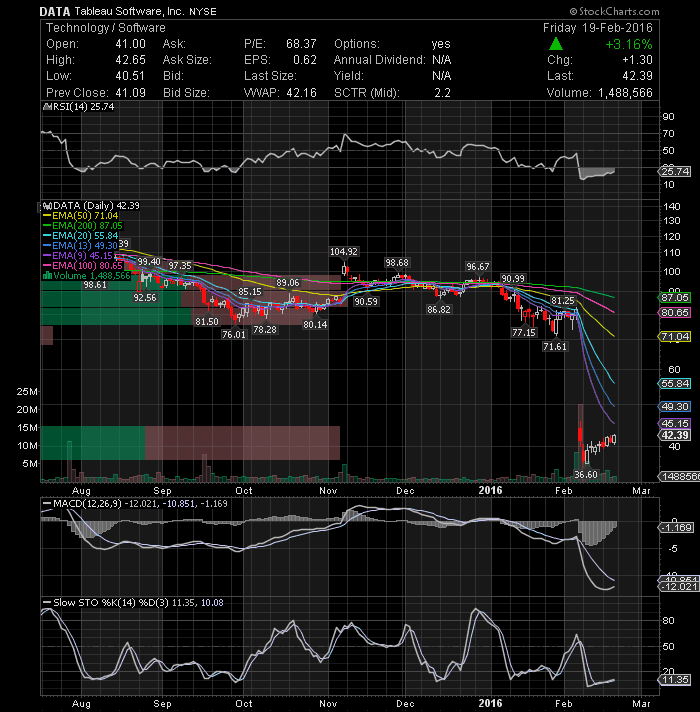Click the 98.61 price annotation
The image size is (700, 712).
point(95,285)
